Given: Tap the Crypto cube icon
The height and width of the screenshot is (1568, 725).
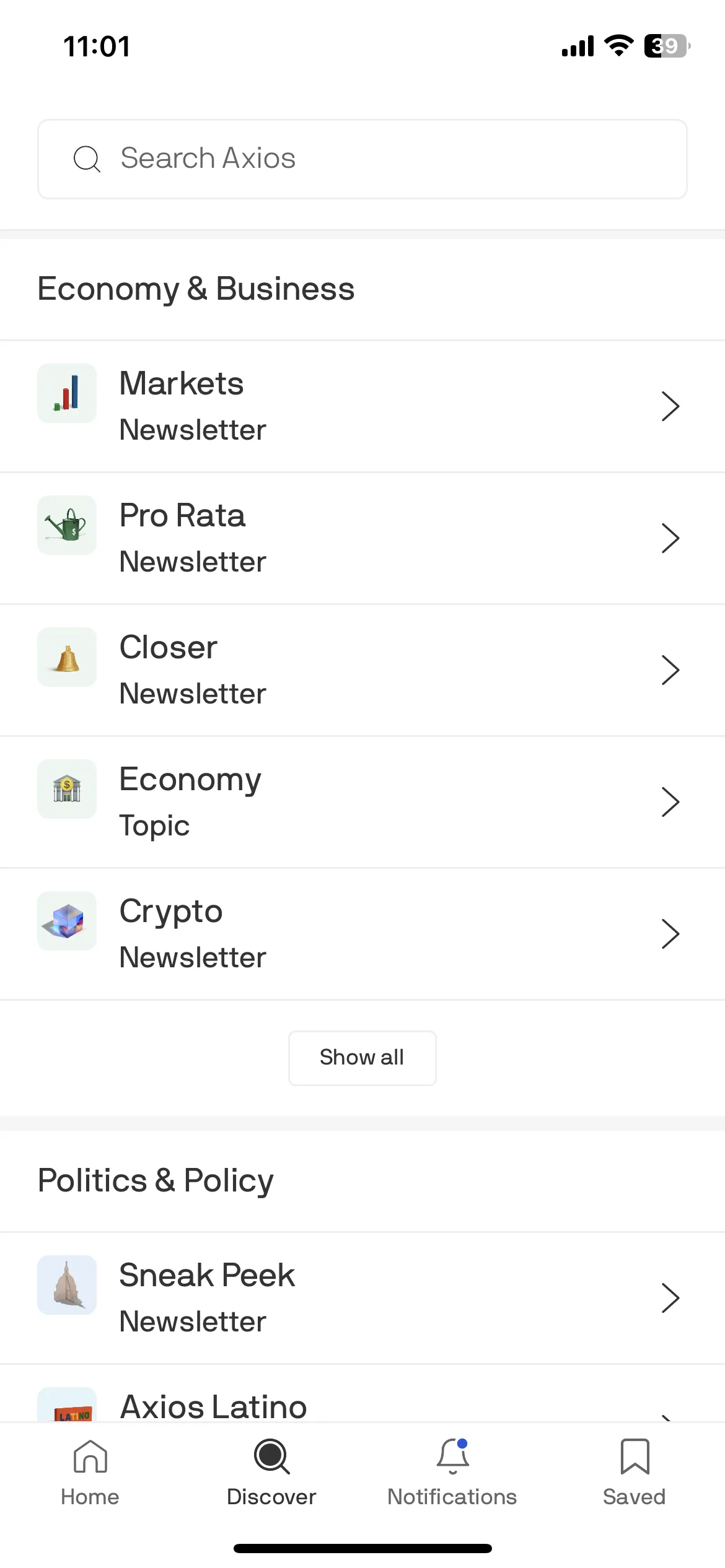Looking at the screenshot, I should pyautogui.click(x=67, y=921).
